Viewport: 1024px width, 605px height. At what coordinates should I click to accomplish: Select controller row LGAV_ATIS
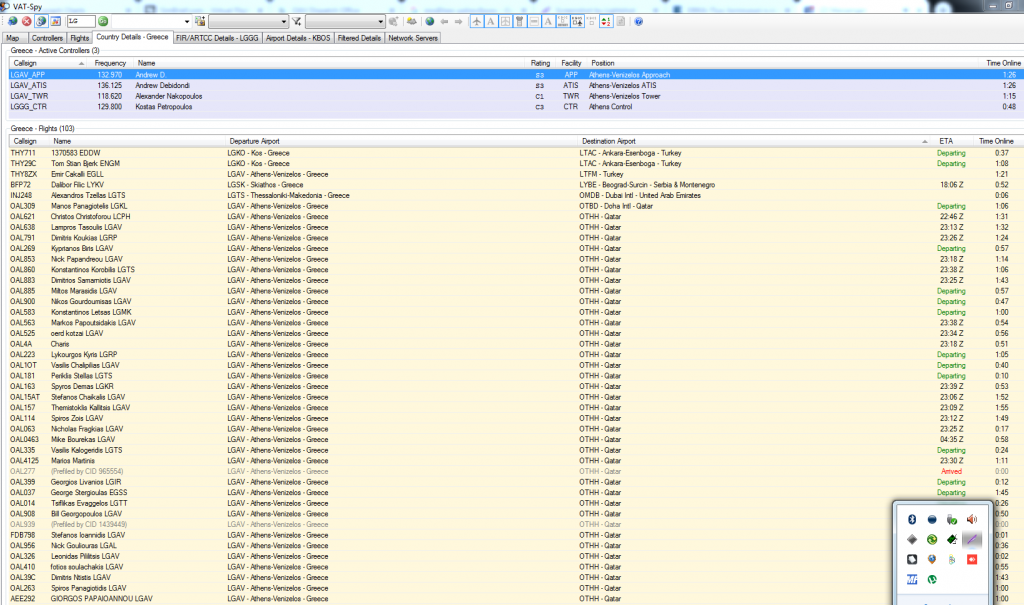(x=516, y=86)
